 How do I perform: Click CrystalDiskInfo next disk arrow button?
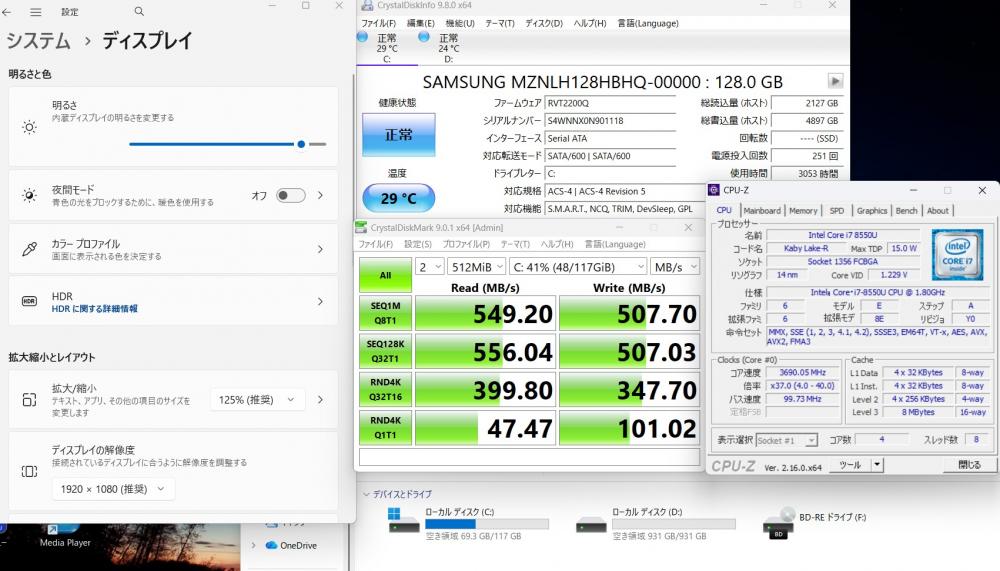pyautogui.click(x=835, y=81)
